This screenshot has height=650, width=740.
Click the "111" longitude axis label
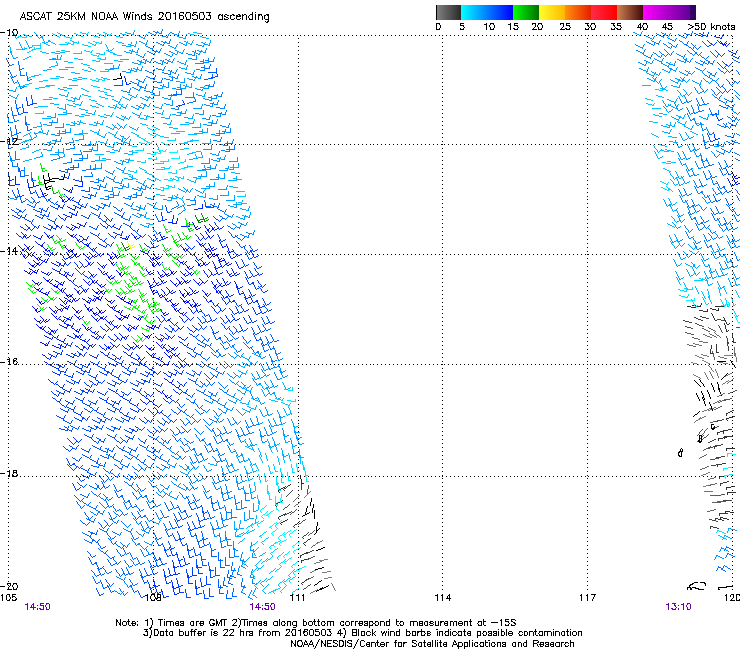pos(297,598)
